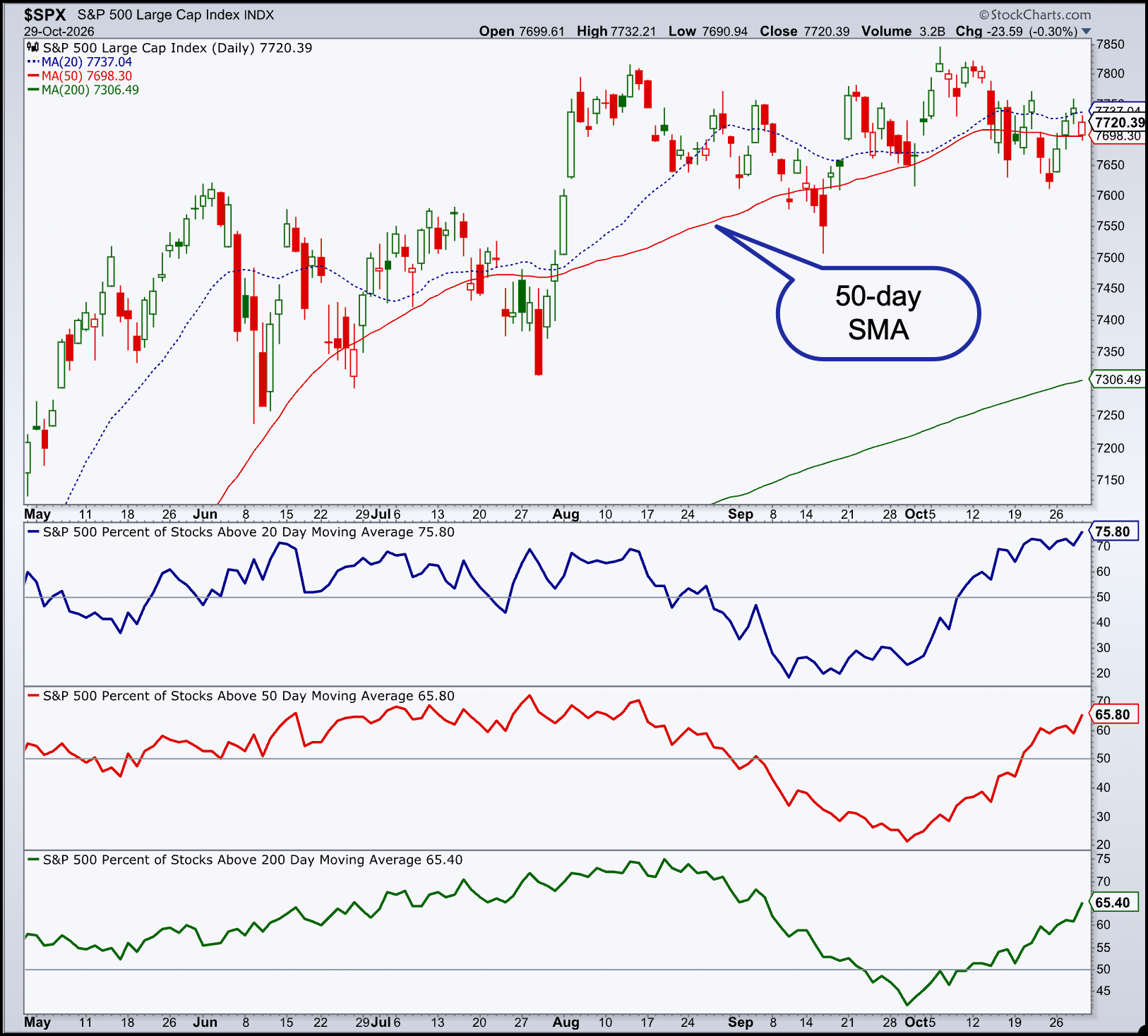Click the $SPX ticker symbol
This screenshot has height=1036, width=1148.
pyautogui.click(x=45, y=15)
